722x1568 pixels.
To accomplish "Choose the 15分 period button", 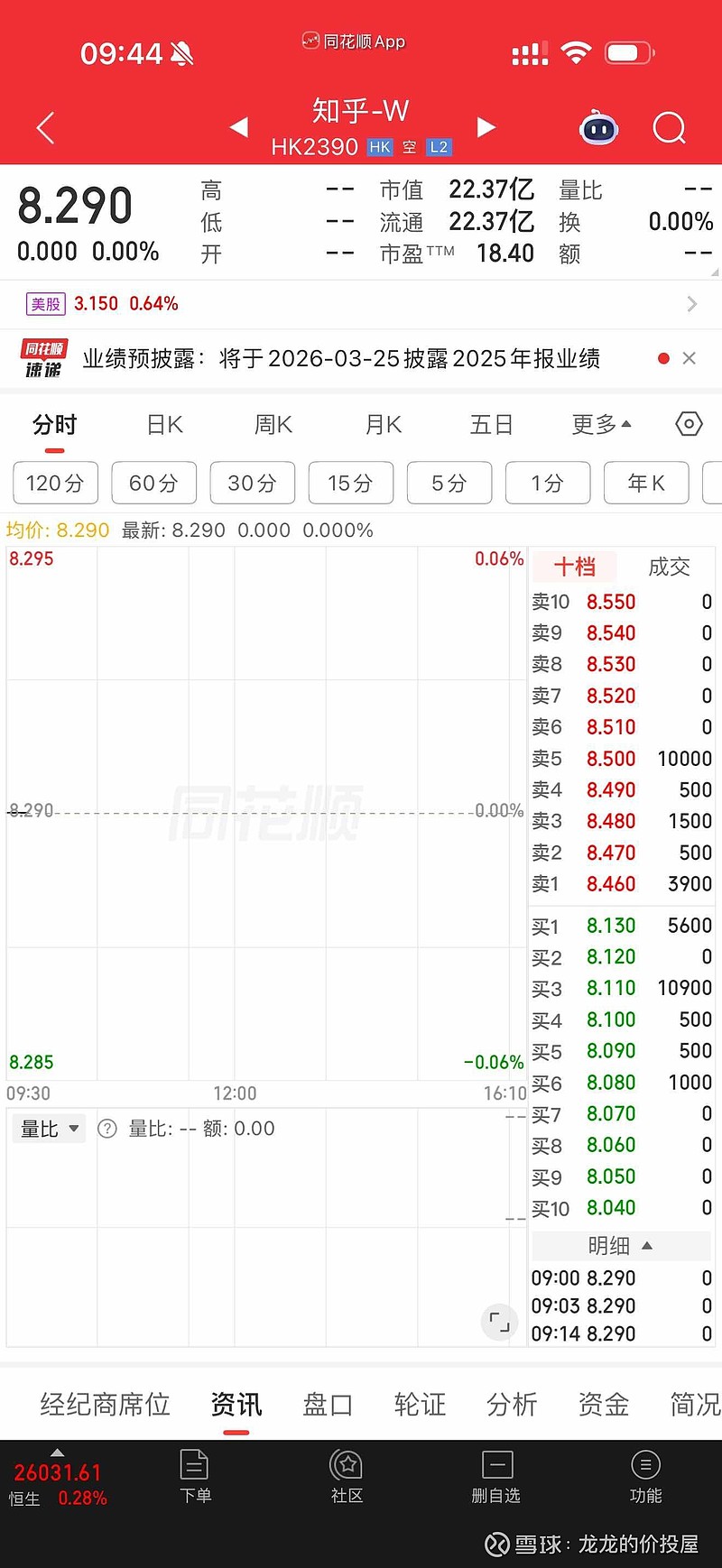I will click(x=350, y=483).
